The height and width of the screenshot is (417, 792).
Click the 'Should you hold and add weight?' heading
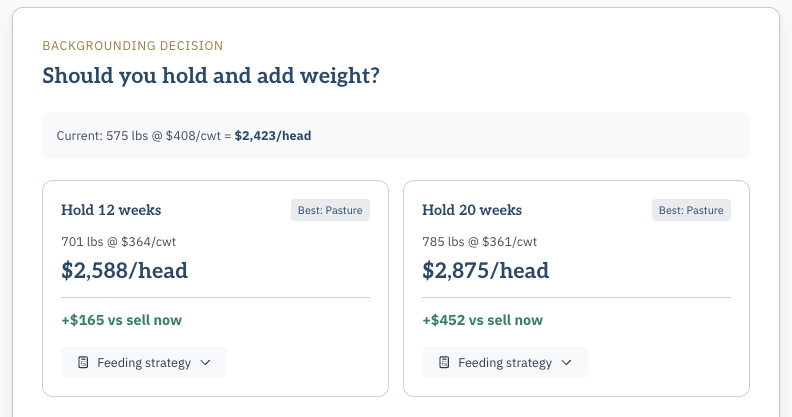(211, 76)
